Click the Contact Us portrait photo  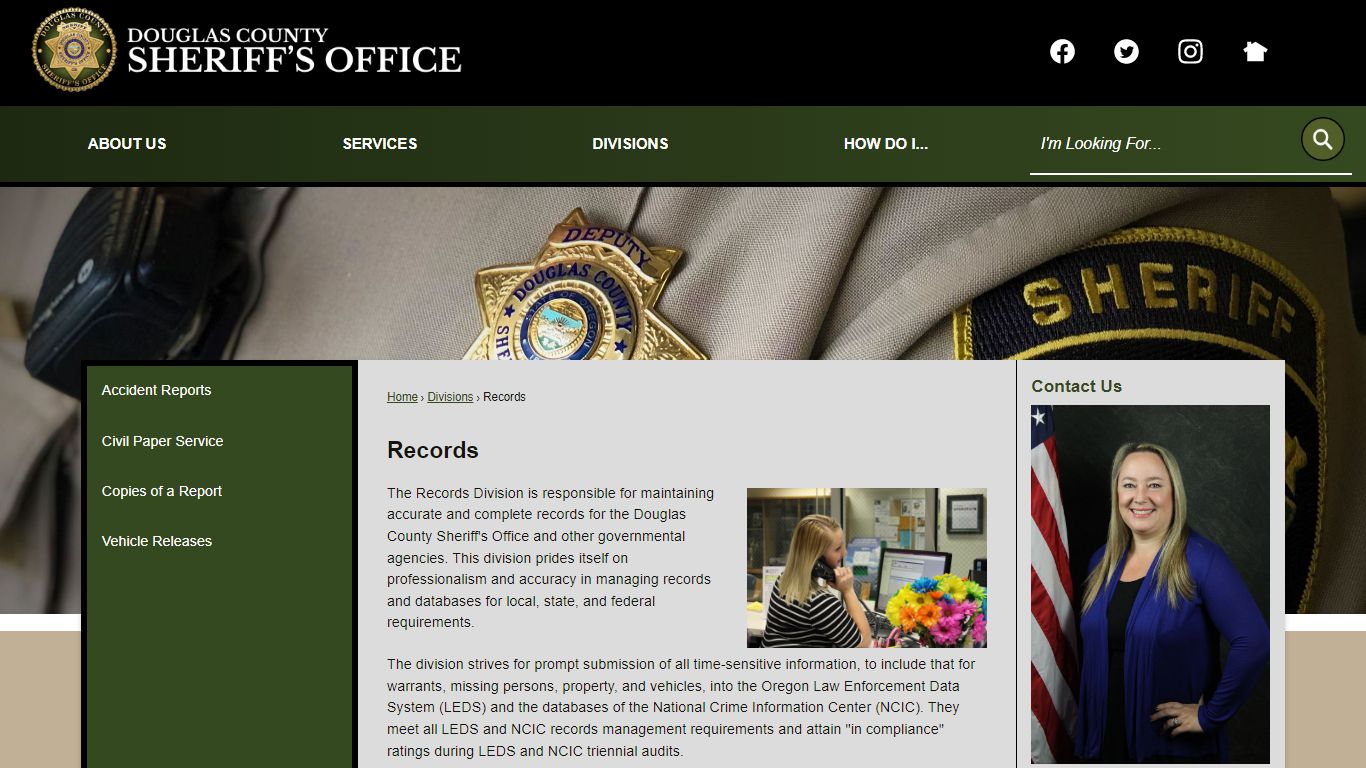(1150, 584)
